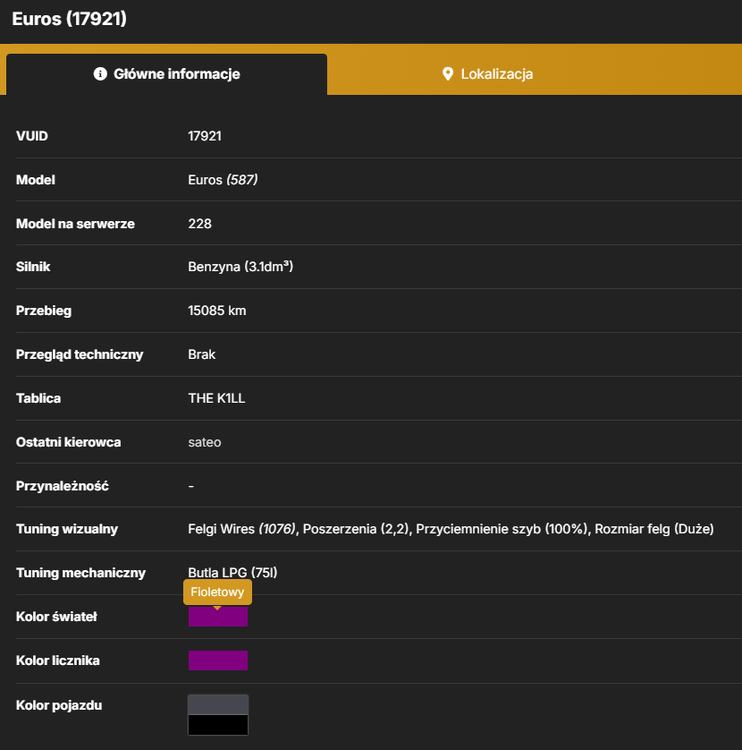The image size is (742, 750).
Task: Select the VUID value 17921
Action: (x=205, y=136)
